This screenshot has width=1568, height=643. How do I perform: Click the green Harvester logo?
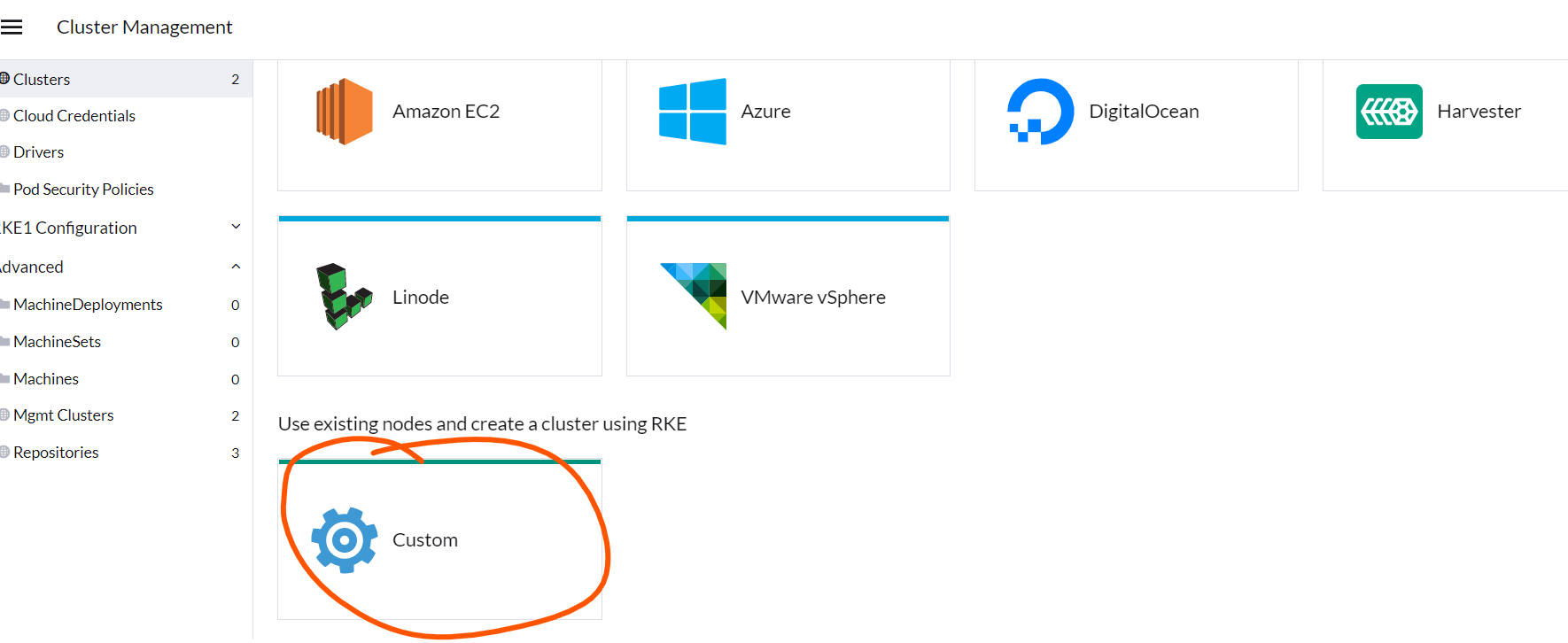click(x=1389, y=112)
